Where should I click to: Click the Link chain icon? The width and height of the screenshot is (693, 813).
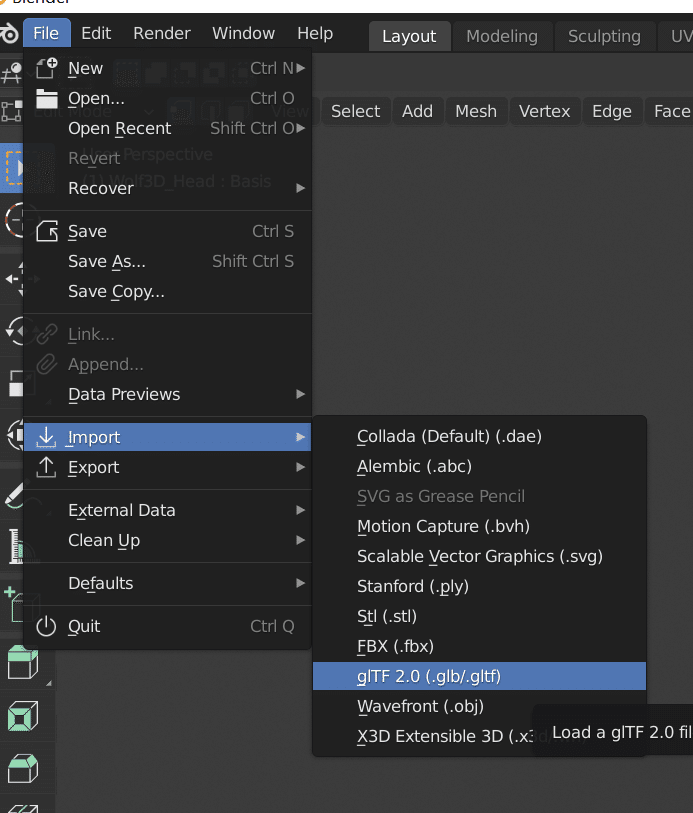[47, 334]
